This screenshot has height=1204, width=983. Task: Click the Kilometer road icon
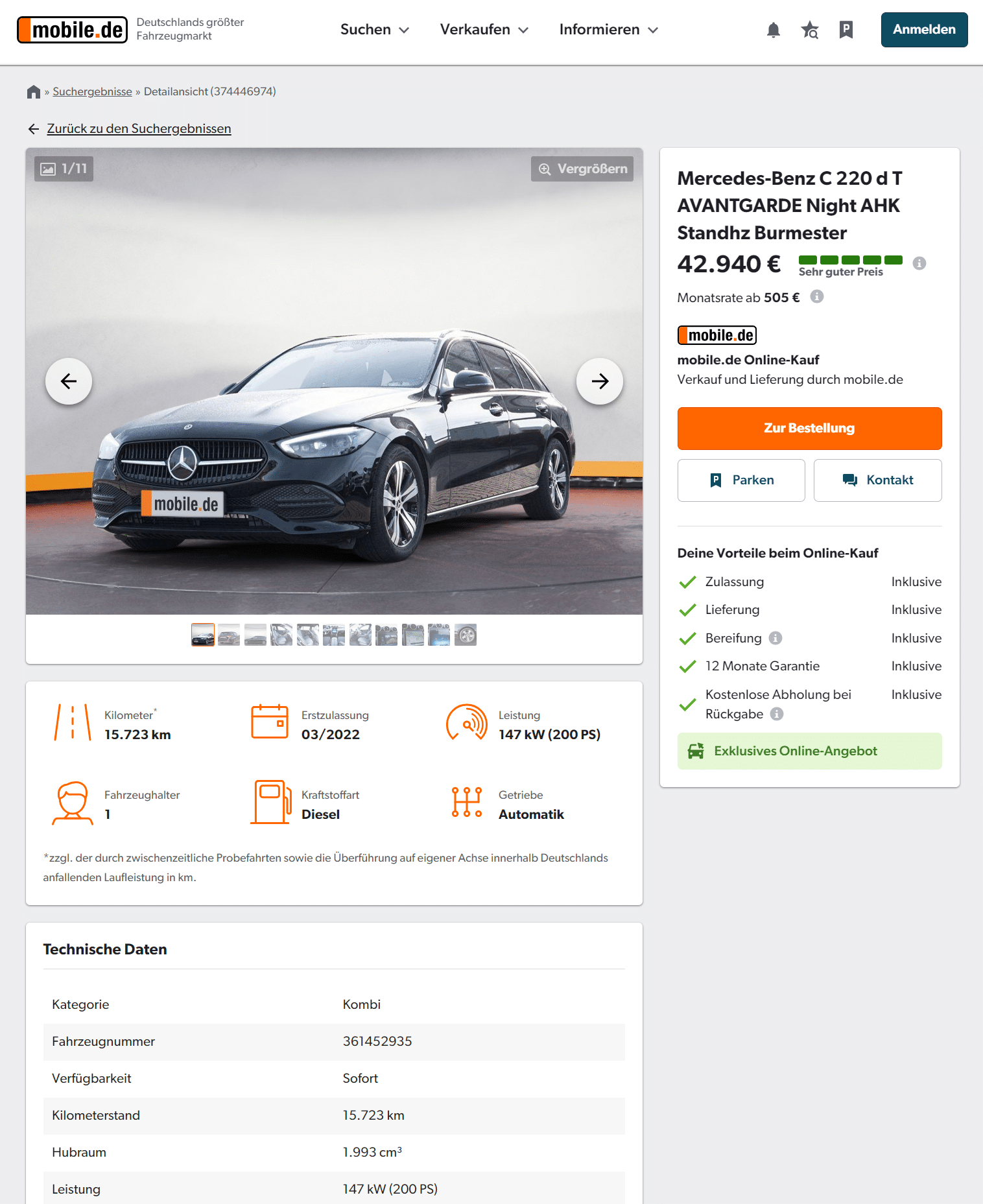73,722
